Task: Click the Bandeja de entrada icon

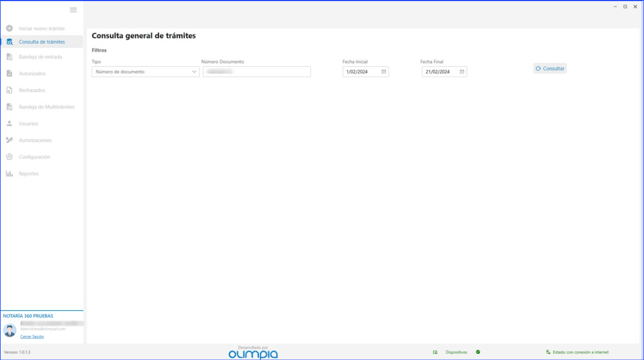Action: coord(9,57)
